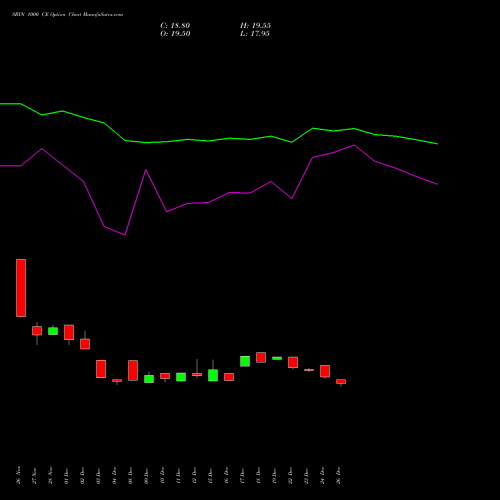
Task: Select the red candle for 22 Dec
Action: point(293,362)
